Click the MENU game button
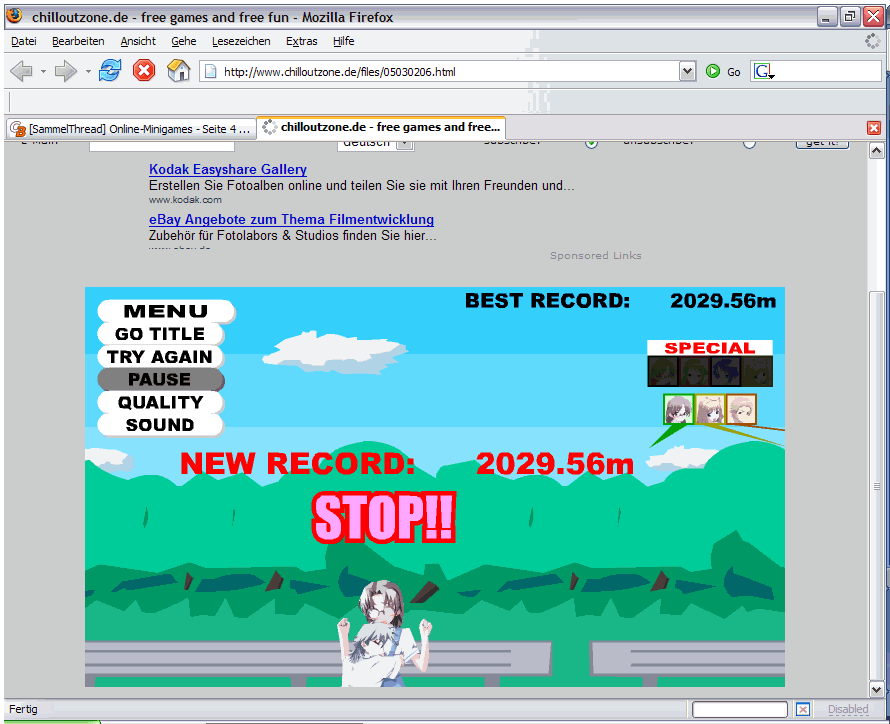This screenshot has width=890, height=724. point(166,311)
